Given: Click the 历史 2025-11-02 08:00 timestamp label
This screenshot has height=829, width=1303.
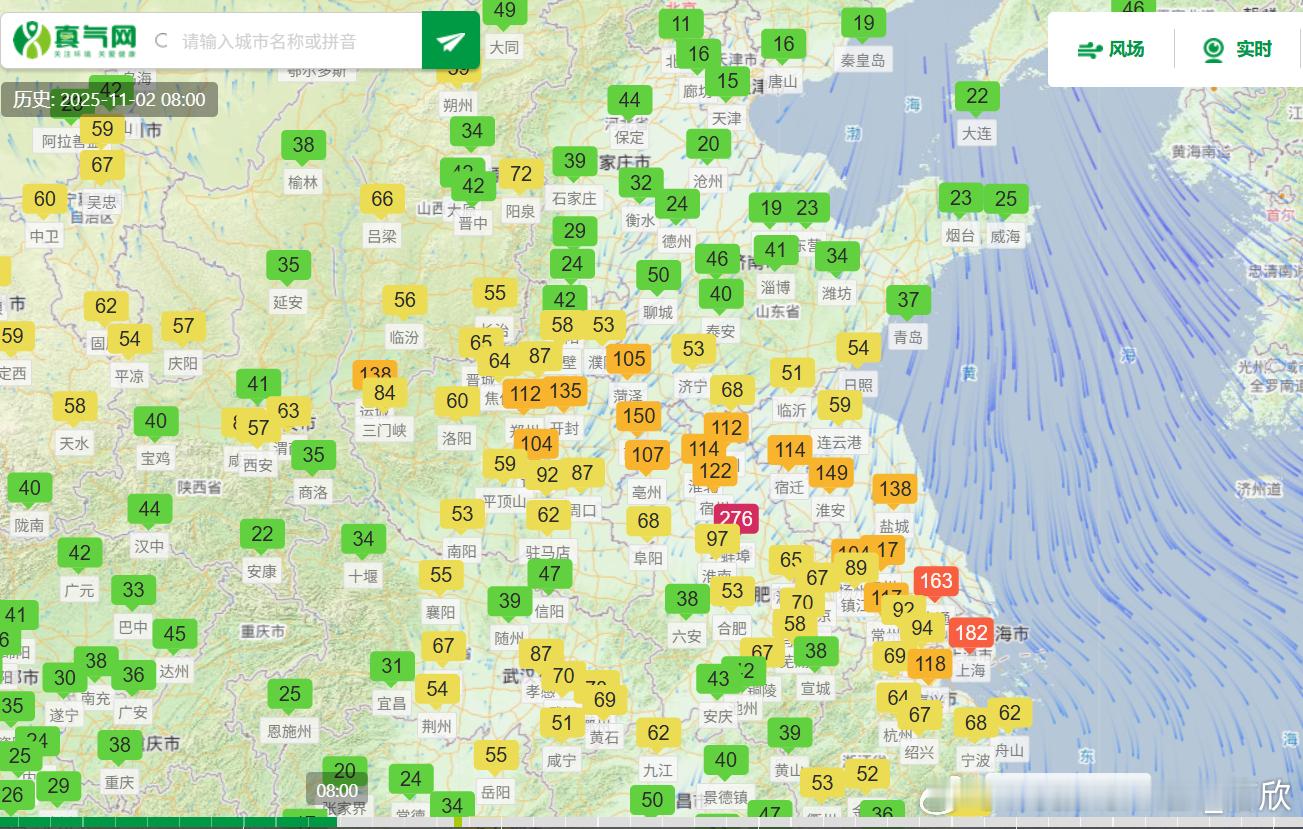Looking at the screenshot, I should 109,99.
